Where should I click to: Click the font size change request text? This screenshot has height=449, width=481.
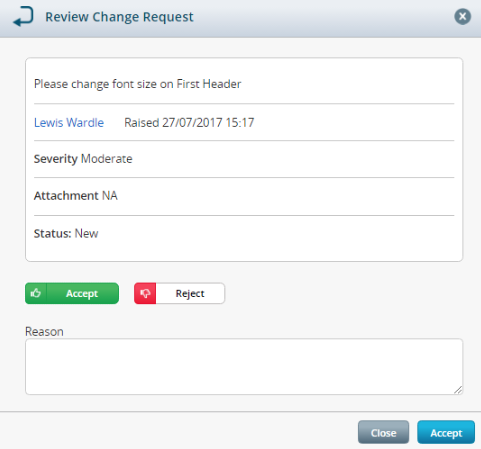tap(138, 84)
